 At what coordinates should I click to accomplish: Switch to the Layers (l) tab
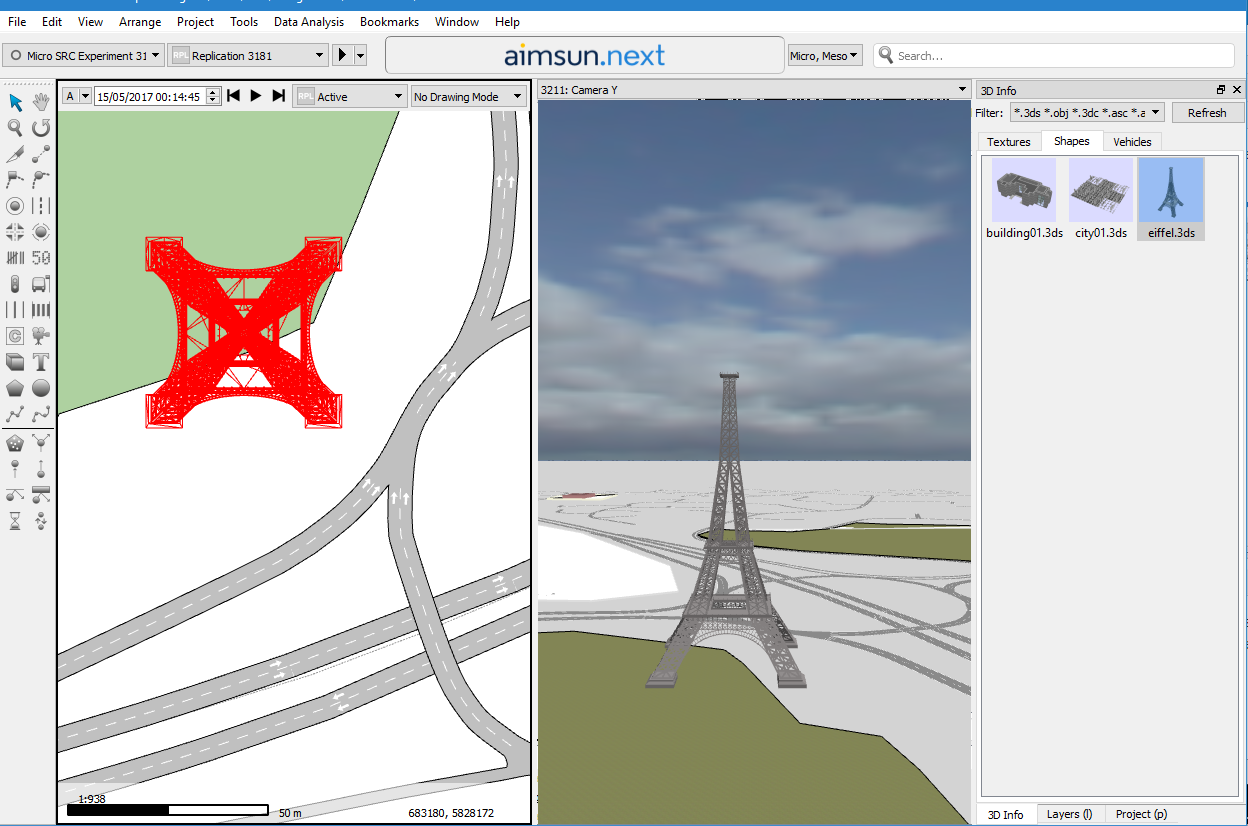[x=1070, y=814]
